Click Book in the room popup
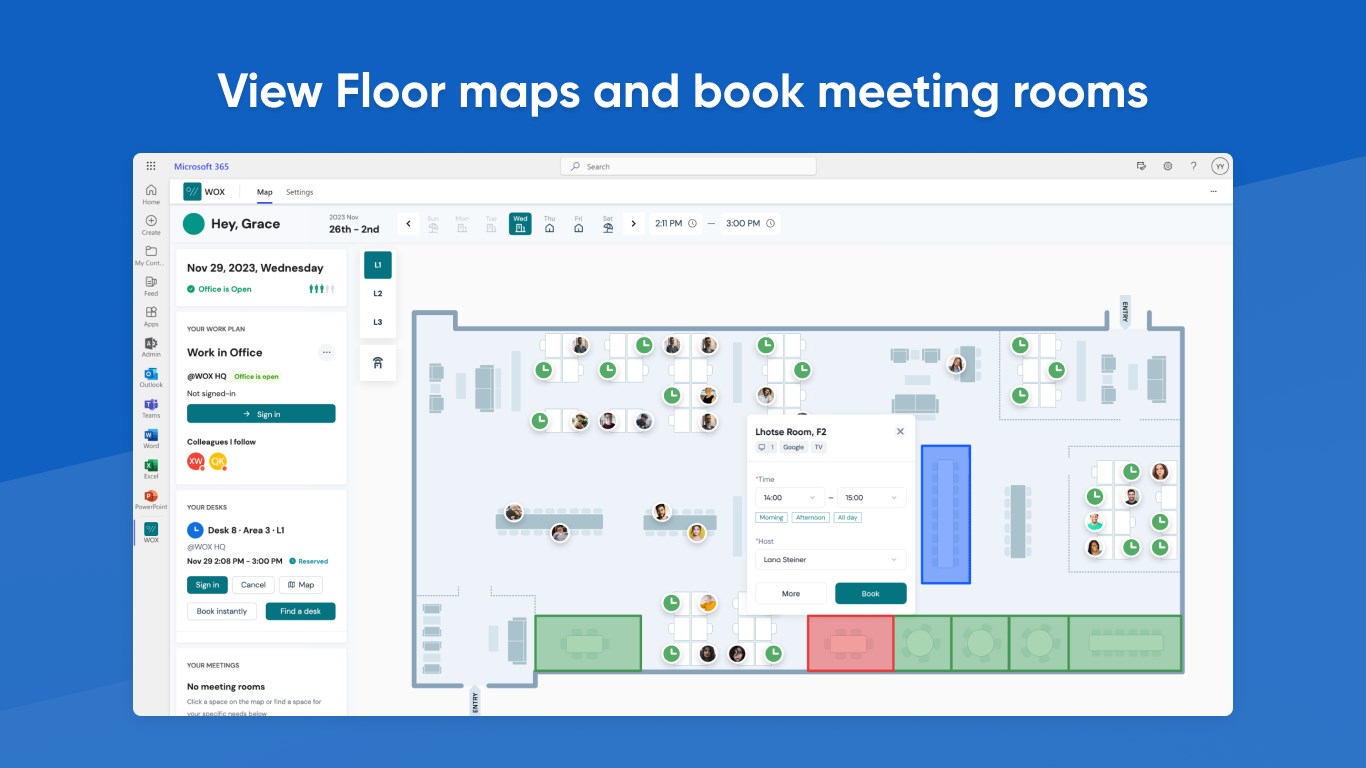The width and height of the screenshot is (1366, 768). (x=871, y=593)
